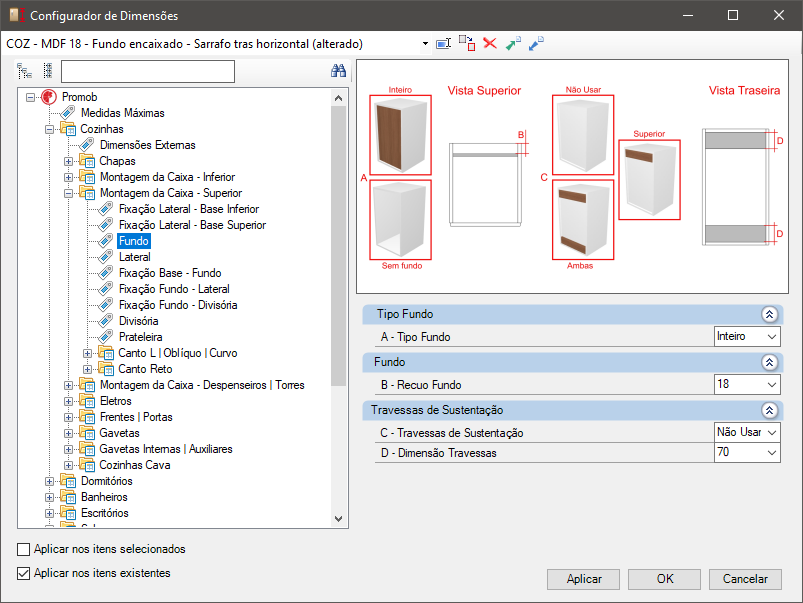803x603 pixels.
Task: Click the tag icon beside Dimensões Externas
Action: pyautogui.click(x=87, y=145)
